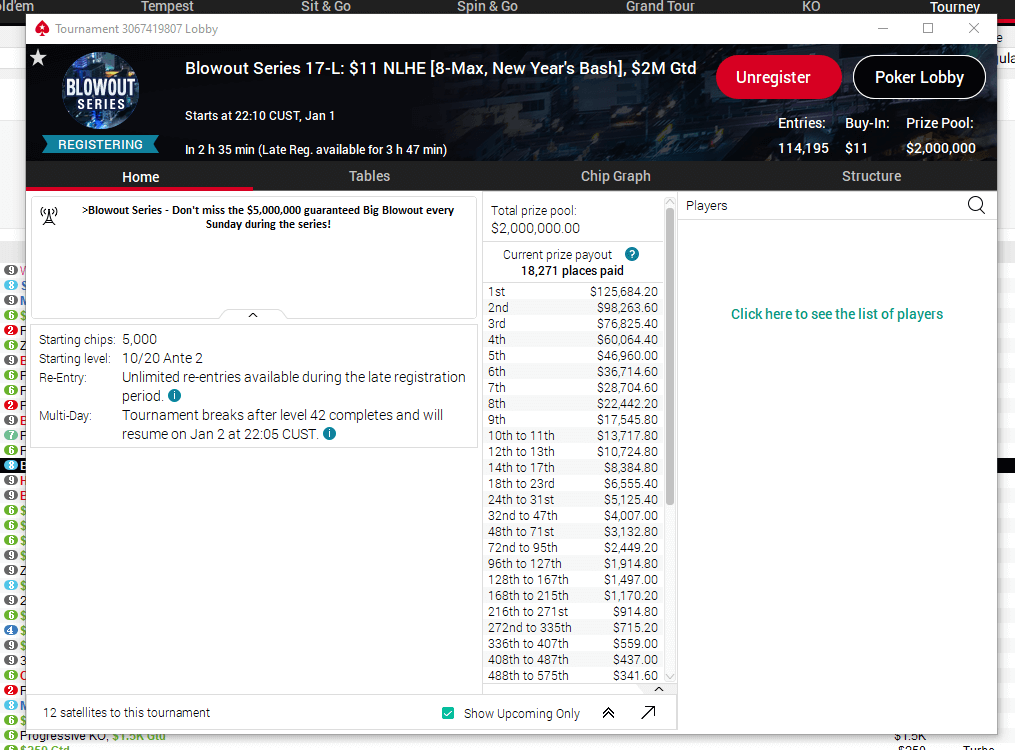
Task: Toggle Show Upcoming Only checkbox
Action: coord(448,713)
